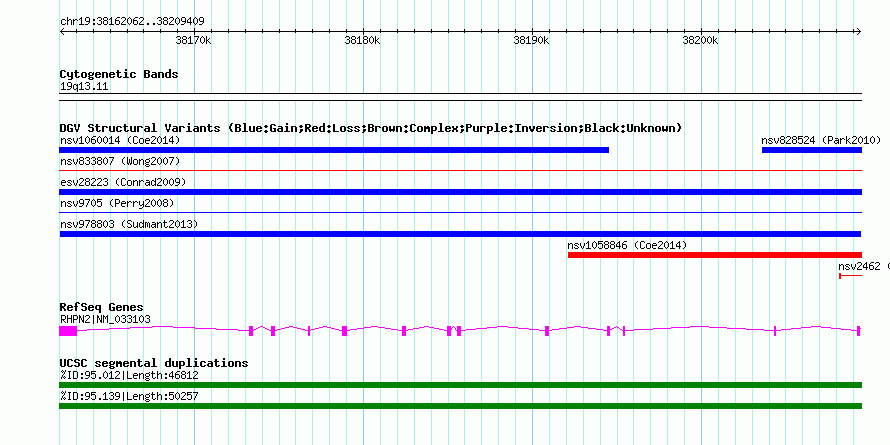Click the nsv978803 (Sudmant2013) variant label
Viewport: 890px width, 445px height.
tap(129, 225)
